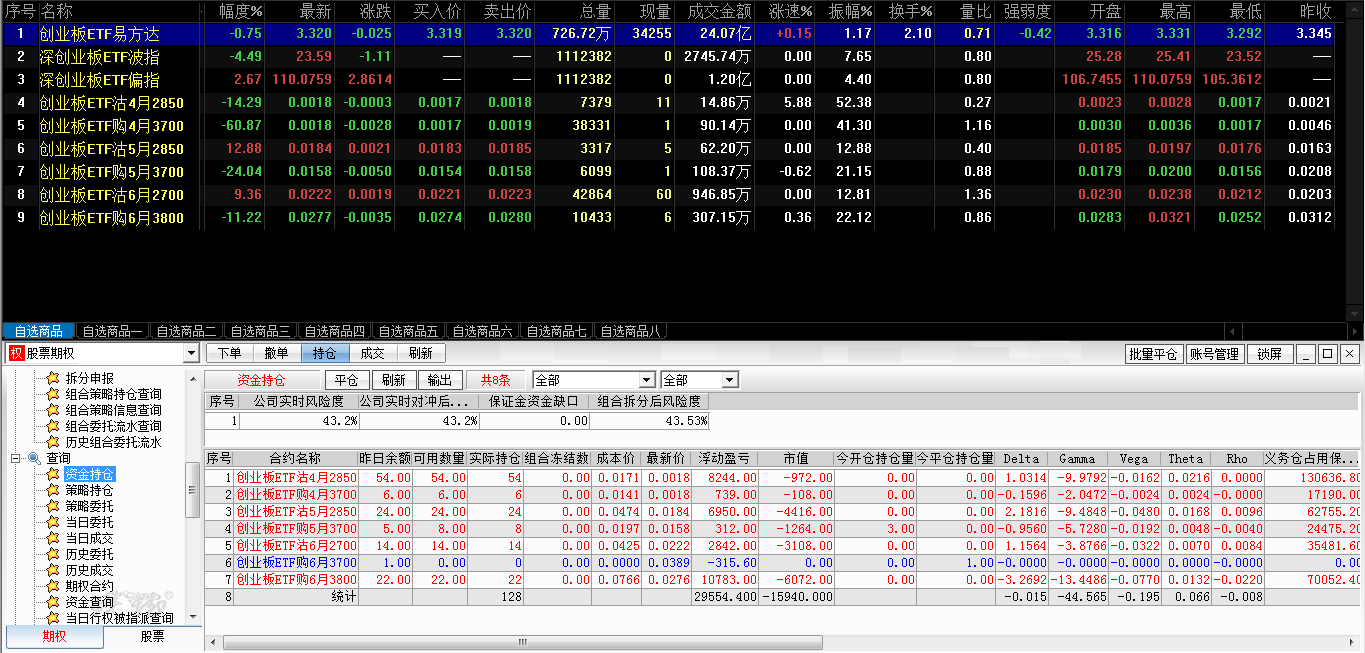Collapse the 查询 tree node
Viewport: 1365px width, 653px height.
click(x=16, y=458)
